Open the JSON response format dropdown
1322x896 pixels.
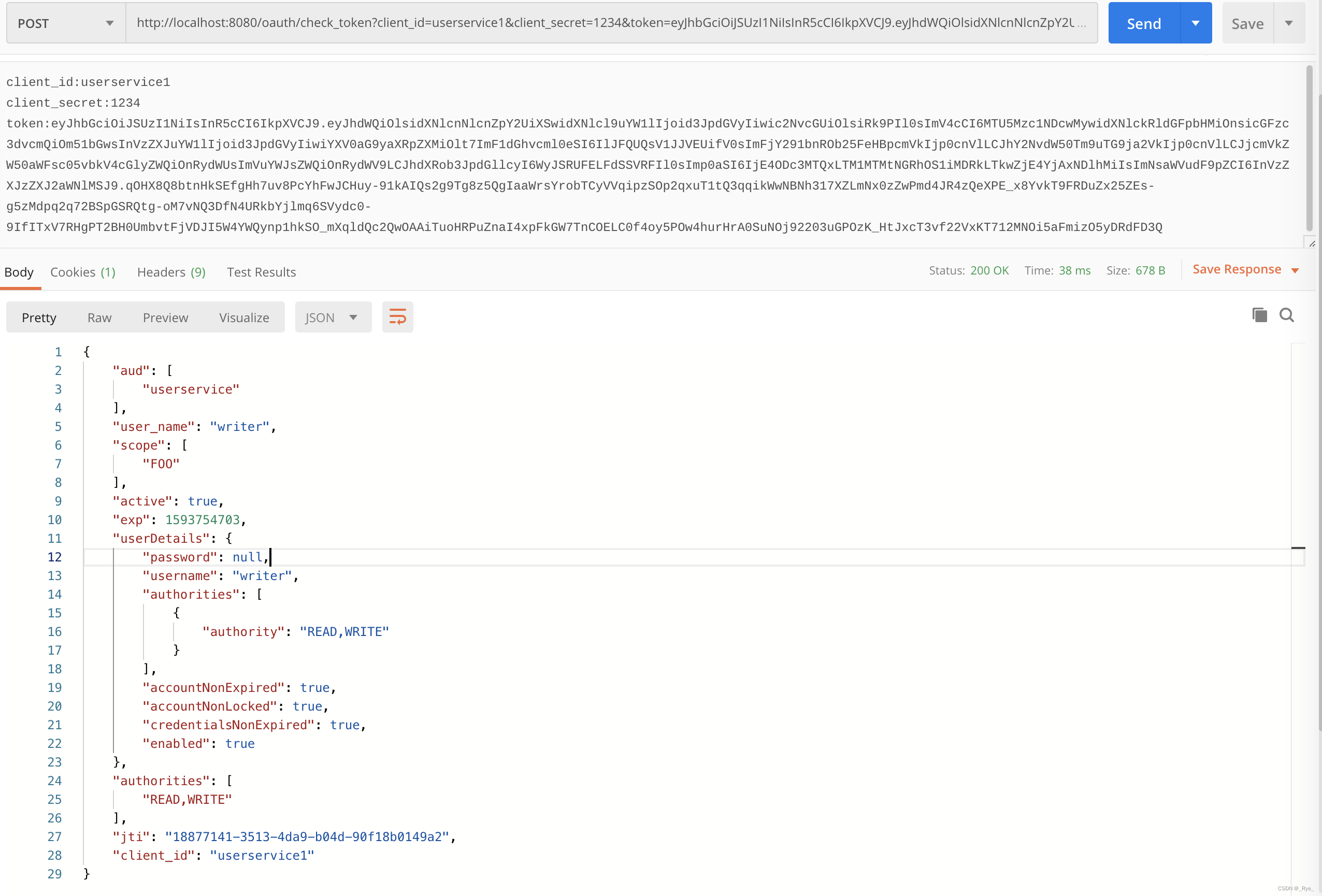click(333, 317)
